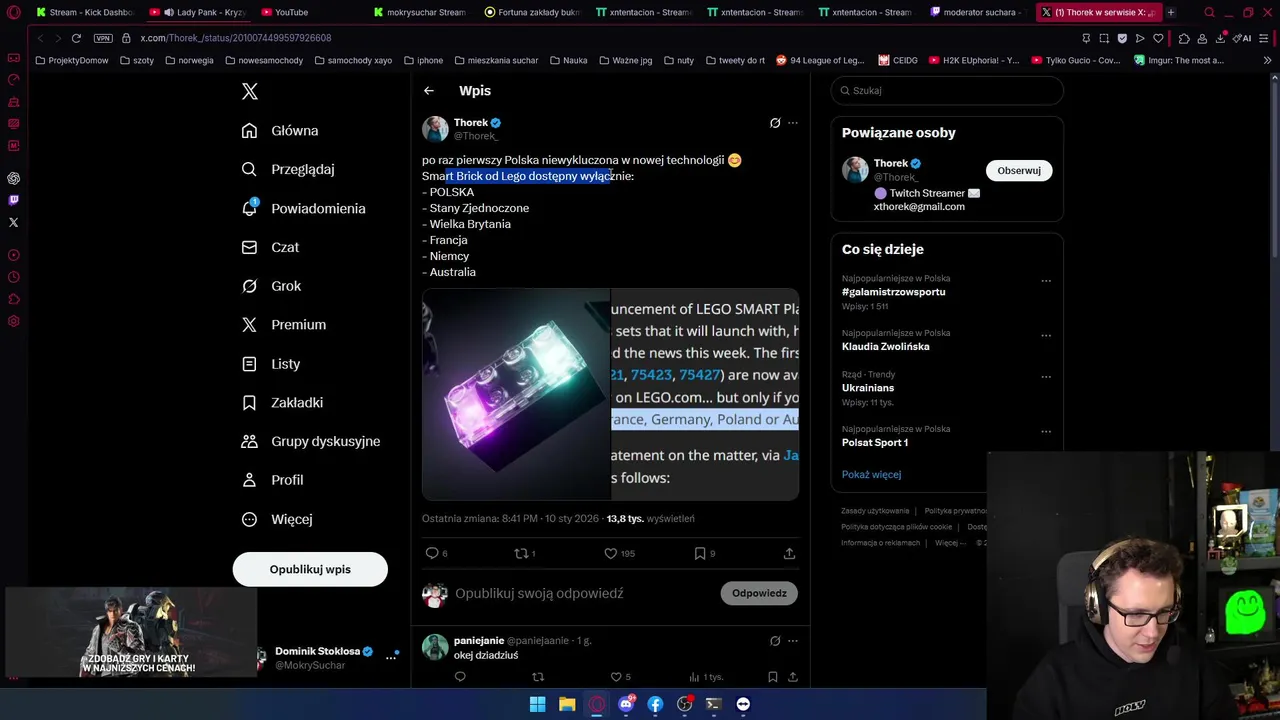Open Główna in X navigation
1280x720 pixels.
pos(280,131)
